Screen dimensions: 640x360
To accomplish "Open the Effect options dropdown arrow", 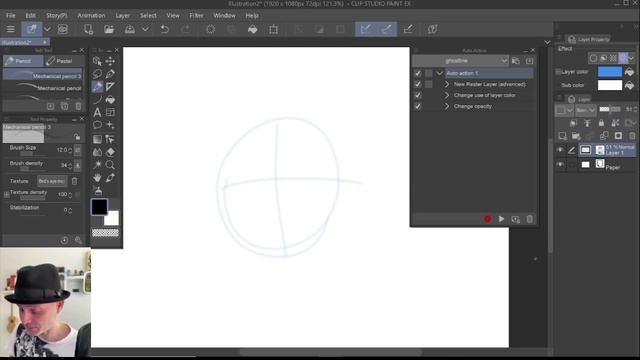I will (632, 58).
